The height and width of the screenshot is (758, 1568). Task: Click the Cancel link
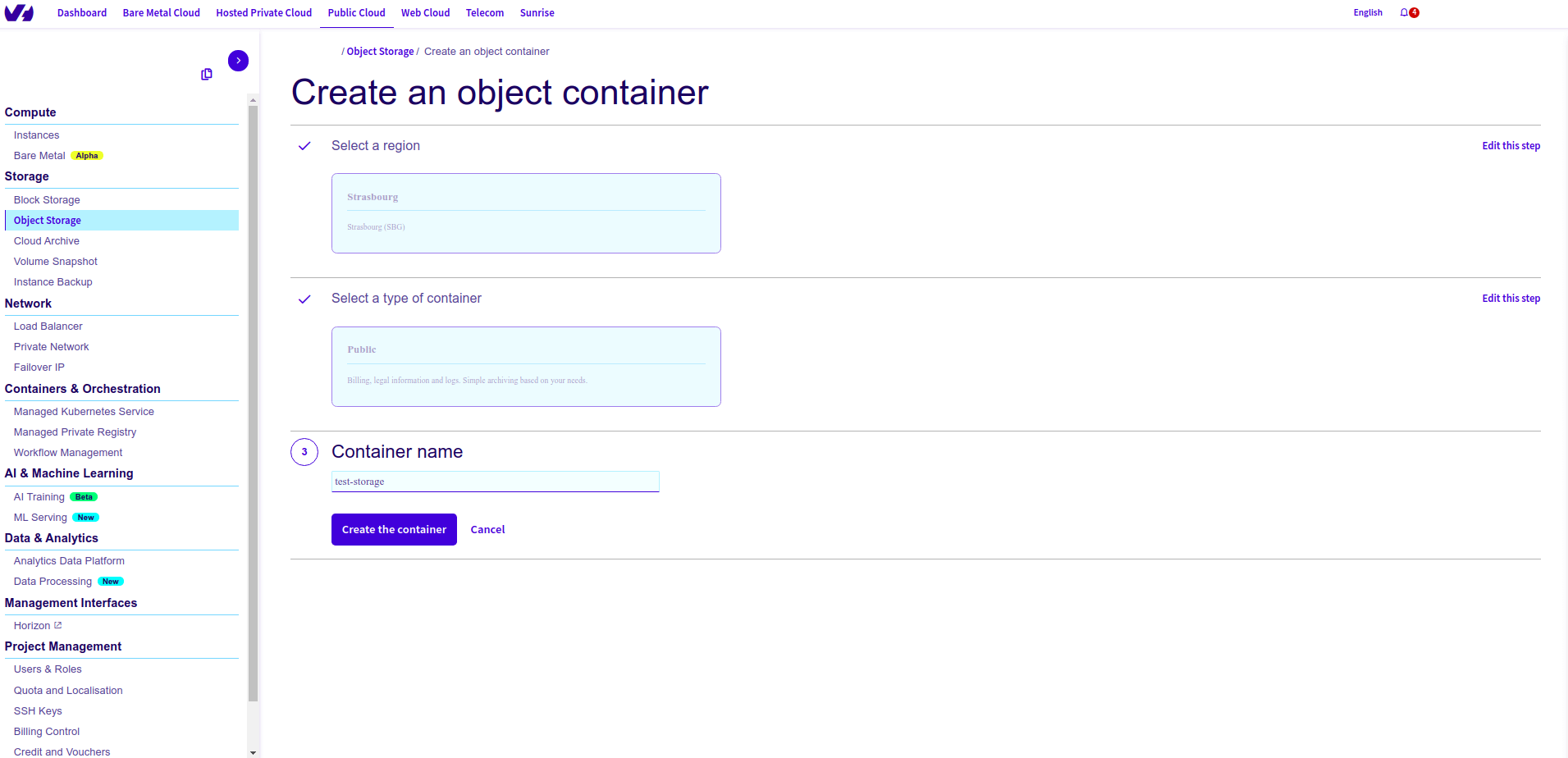(x=487, y=530)
